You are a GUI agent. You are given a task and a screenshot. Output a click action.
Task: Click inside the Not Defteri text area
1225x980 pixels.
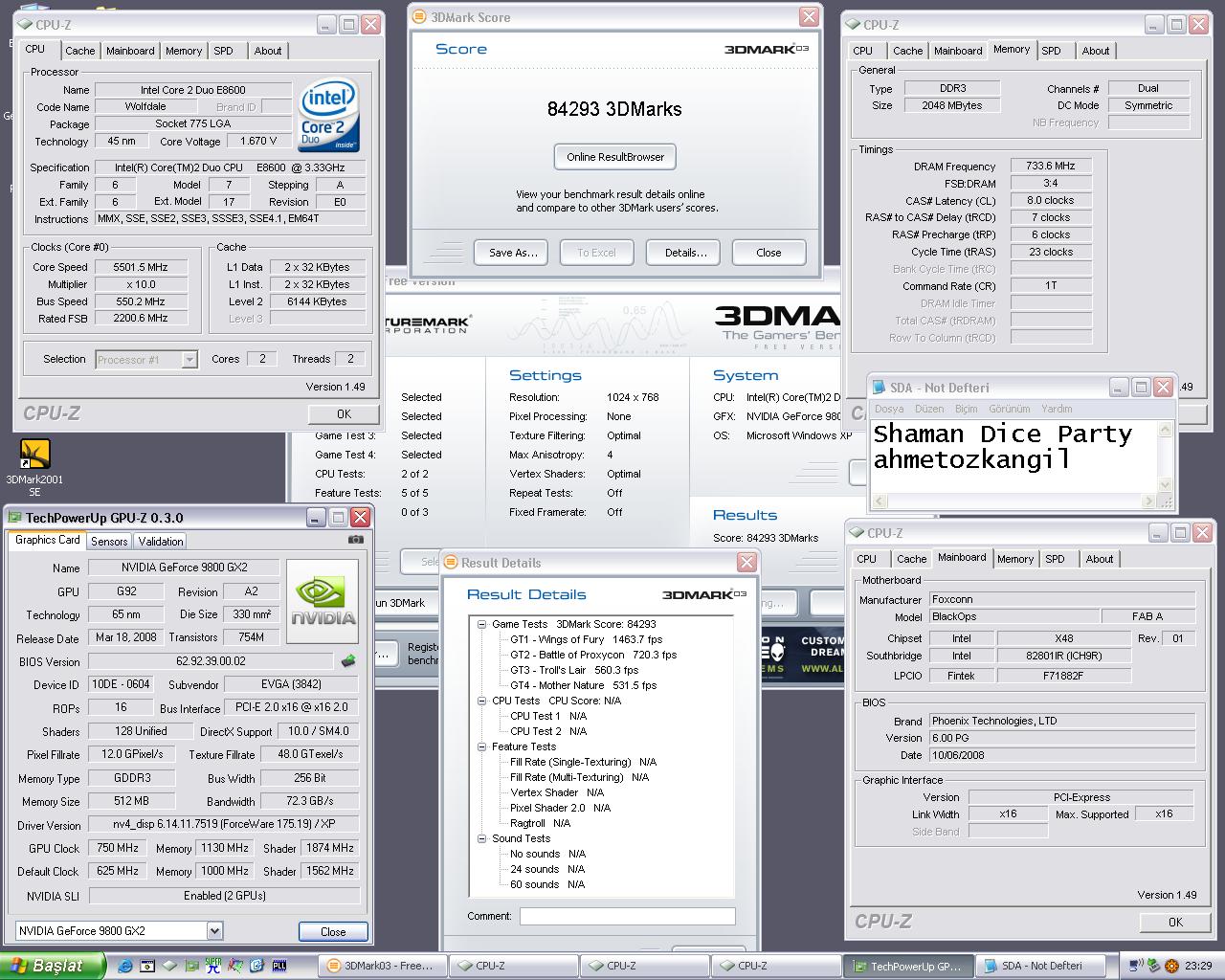[x=1014, y=457]
